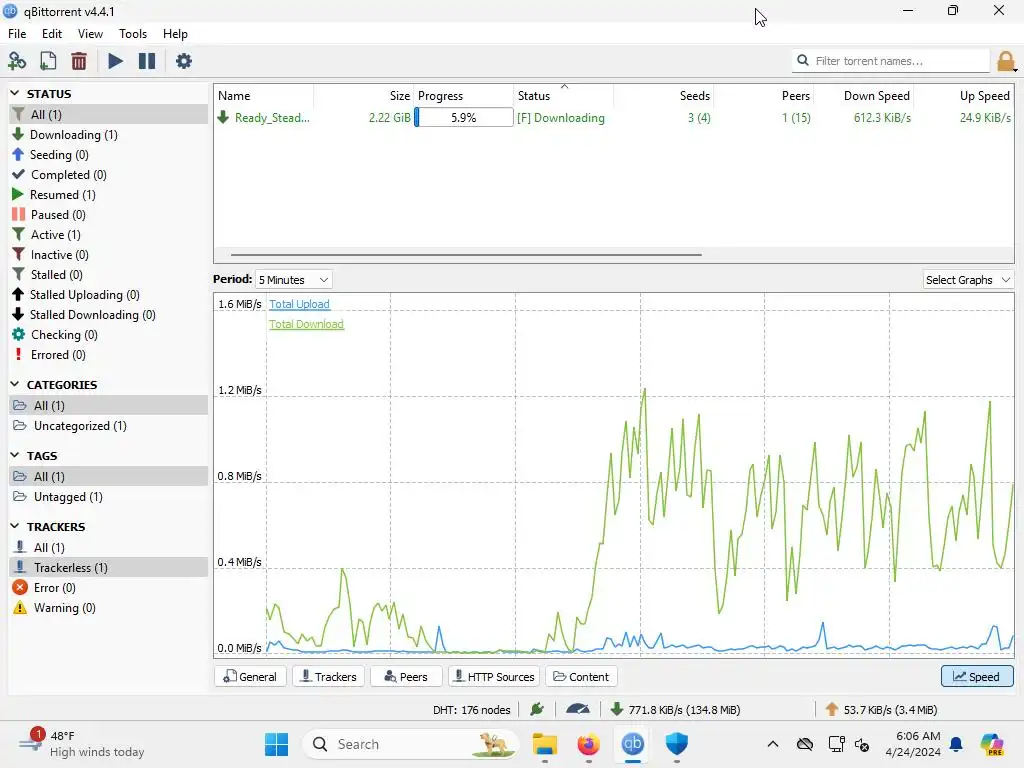The width and height of the screenshot is (1024, 768).
Task: Switch to the Trackers tab
Action: point(328,677)
